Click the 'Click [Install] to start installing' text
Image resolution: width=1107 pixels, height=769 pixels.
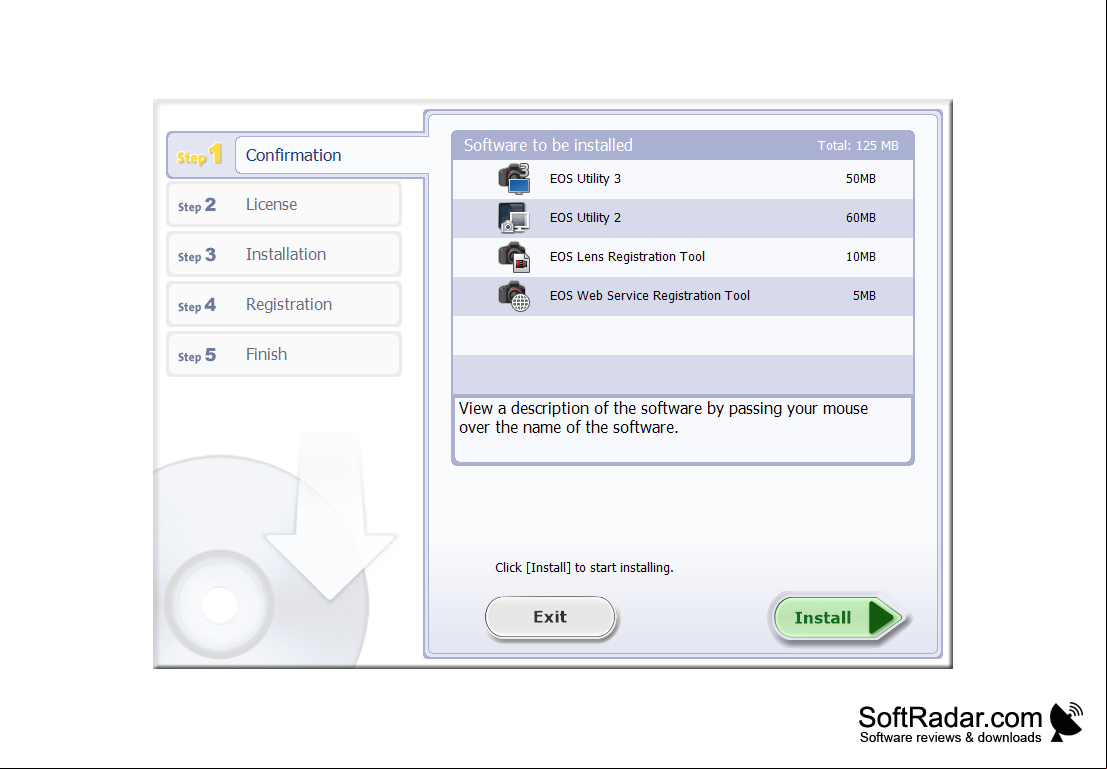[x=584, y=568]
